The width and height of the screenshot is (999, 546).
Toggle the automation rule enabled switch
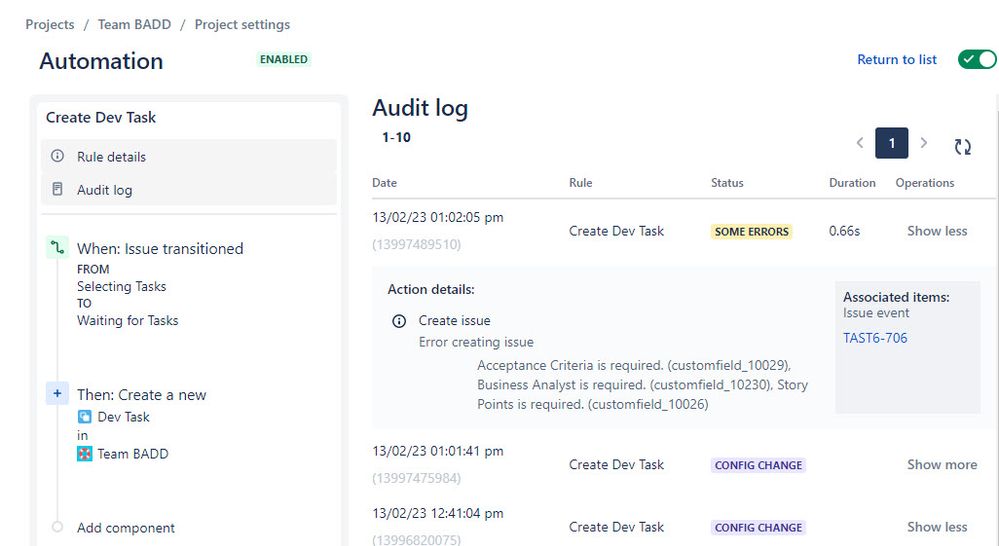[977, 59]
